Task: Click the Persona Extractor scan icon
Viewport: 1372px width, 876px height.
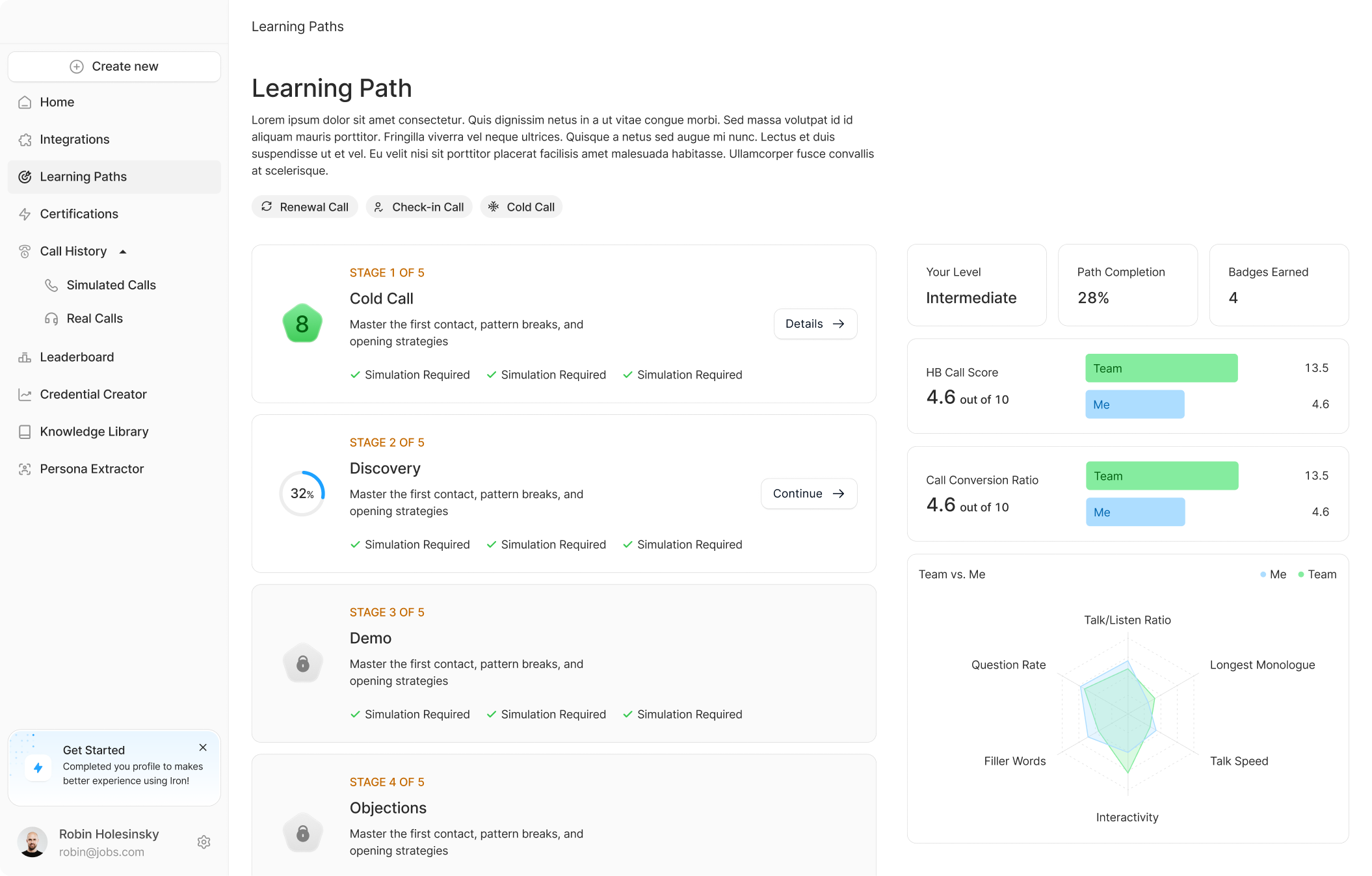Action: pyautogui.click(x=25, y=469)
